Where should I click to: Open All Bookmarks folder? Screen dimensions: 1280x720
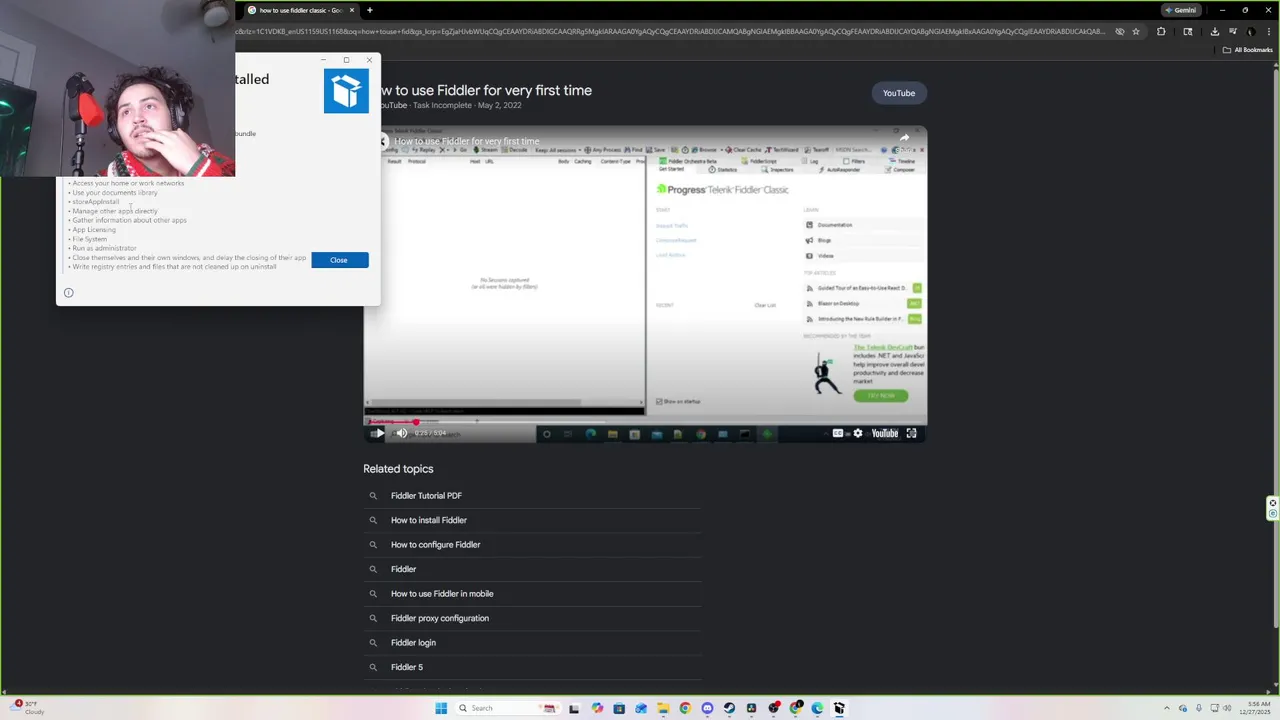(1248, 50)
